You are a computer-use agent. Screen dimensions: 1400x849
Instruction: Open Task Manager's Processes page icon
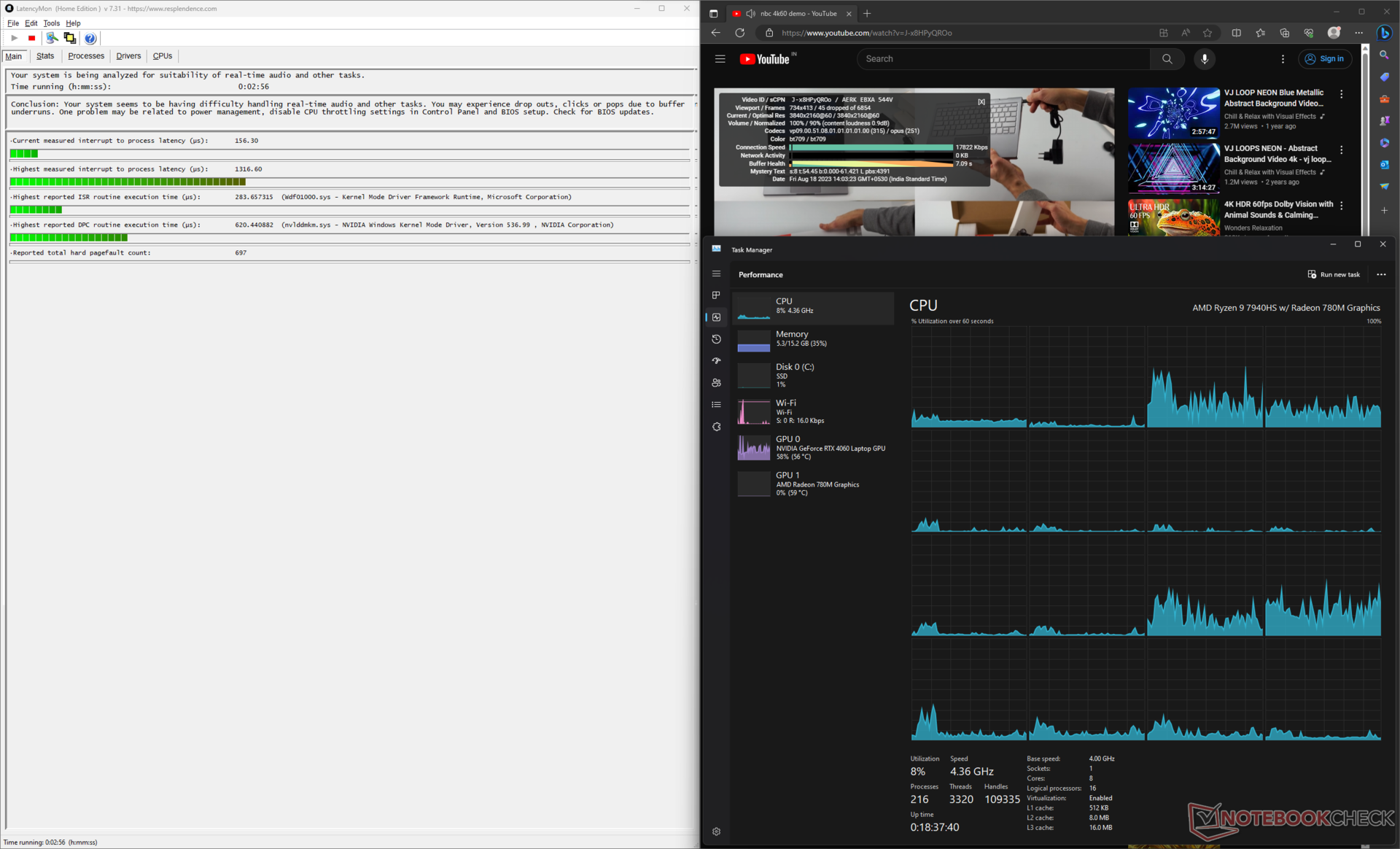point(716,295)
